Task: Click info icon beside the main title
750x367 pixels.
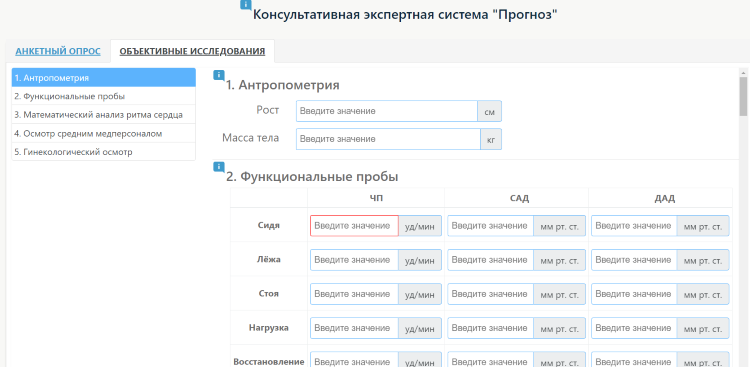Action: pyautogui.click(x=245, y=4)
